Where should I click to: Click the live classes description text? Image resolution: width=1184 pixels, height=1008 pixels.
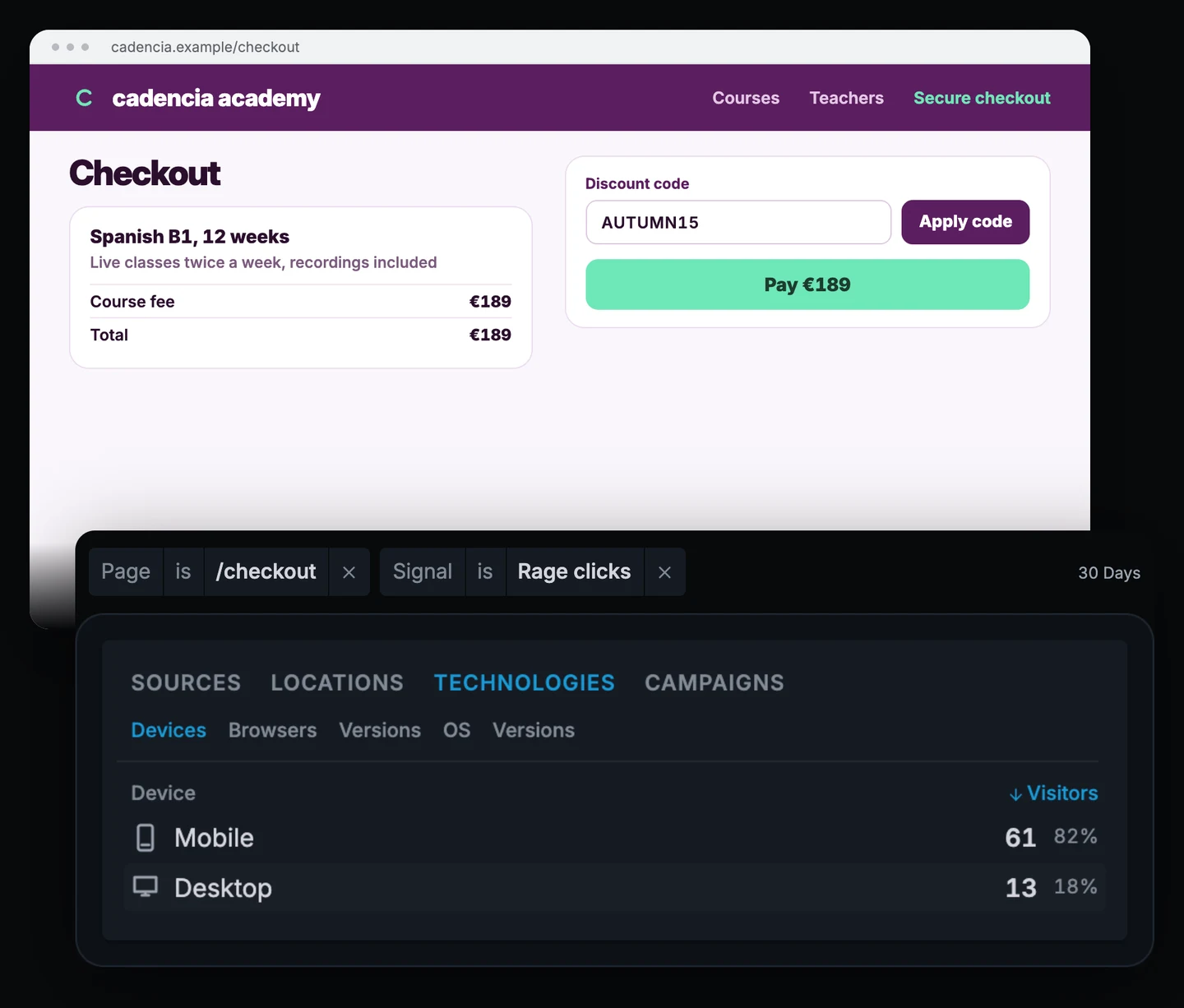263,262
